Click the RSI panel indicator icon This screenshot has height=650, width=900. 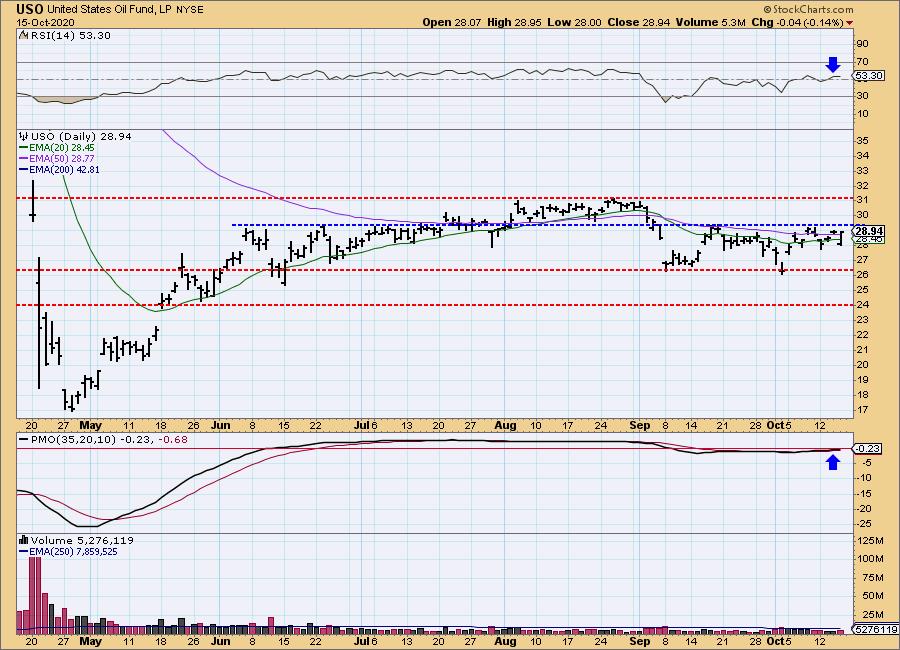[x=23, y=35]
